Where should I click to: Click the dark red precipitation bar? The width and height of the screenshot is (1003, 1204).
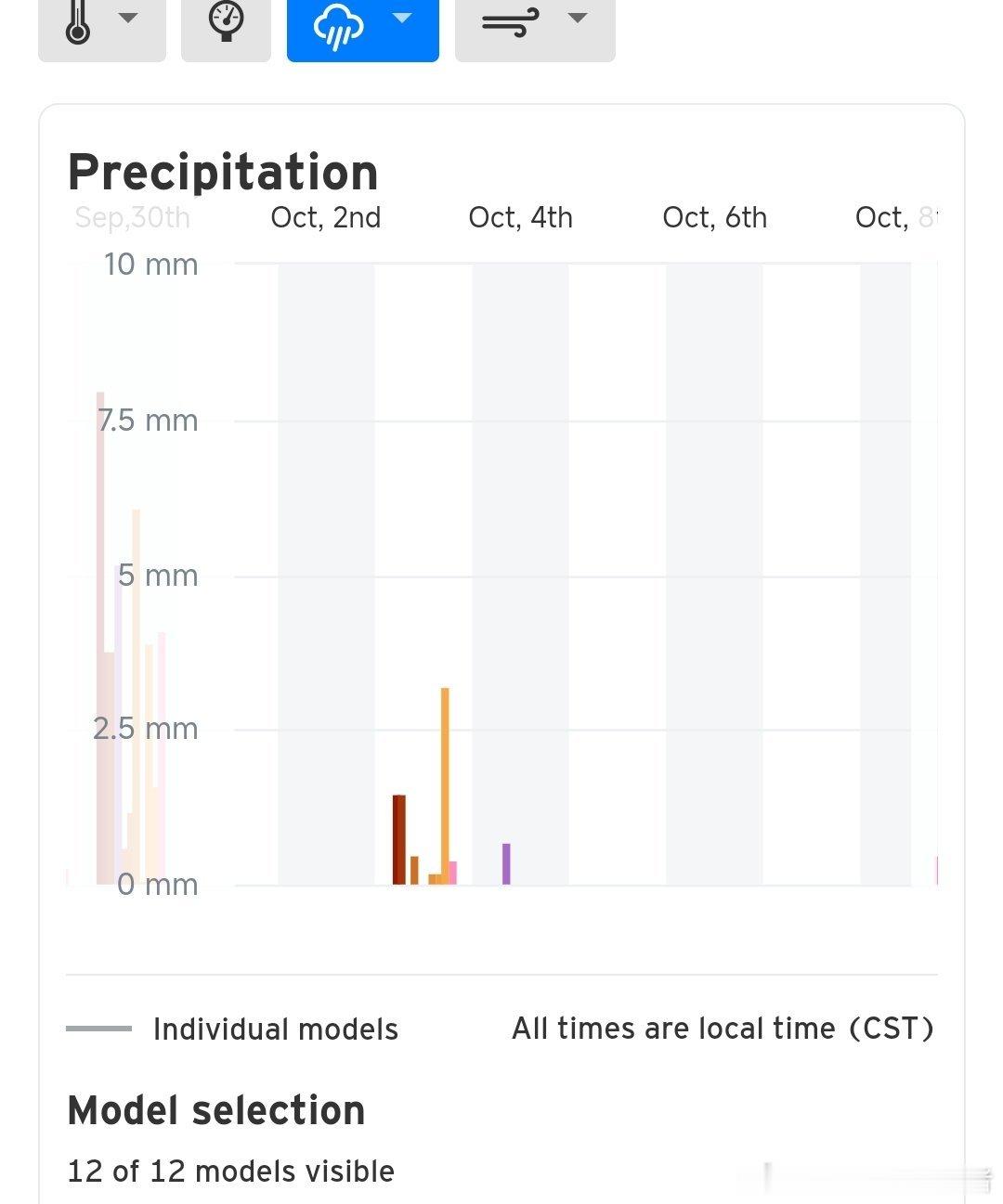(x=399, y=839)
